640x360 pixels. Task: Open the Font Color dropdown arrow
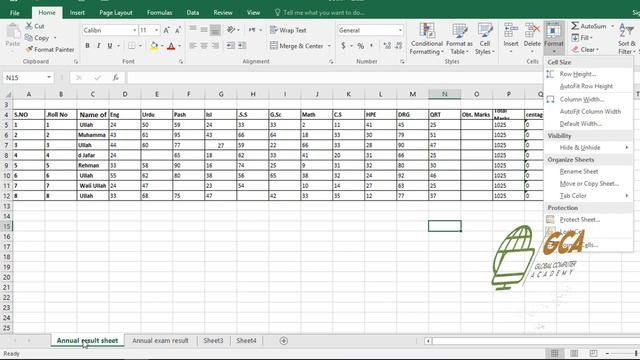pos(180,46)
